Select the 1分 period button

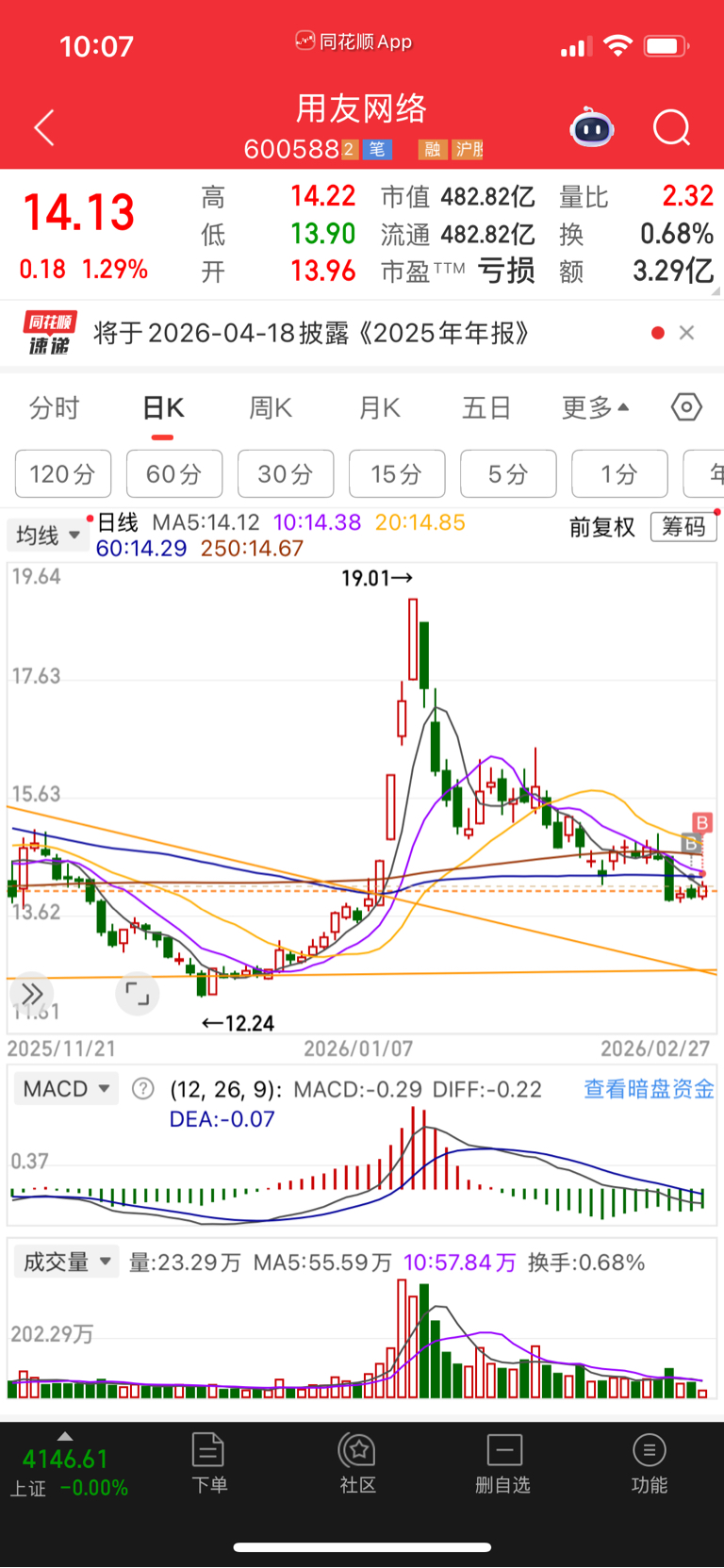click(619, 473)
